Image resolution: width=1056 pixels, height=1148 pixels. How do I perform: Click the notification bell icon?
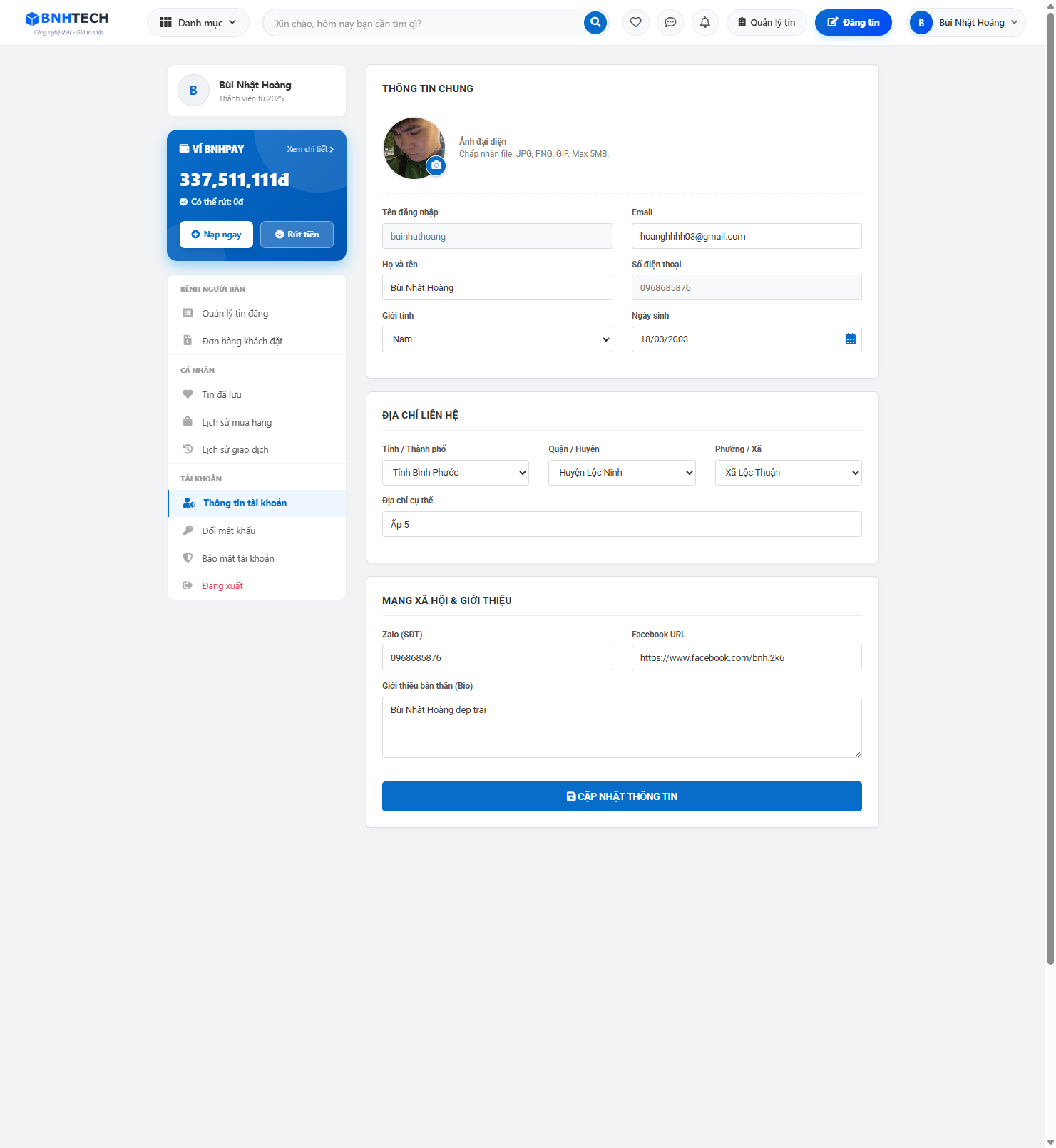(704, 23)
